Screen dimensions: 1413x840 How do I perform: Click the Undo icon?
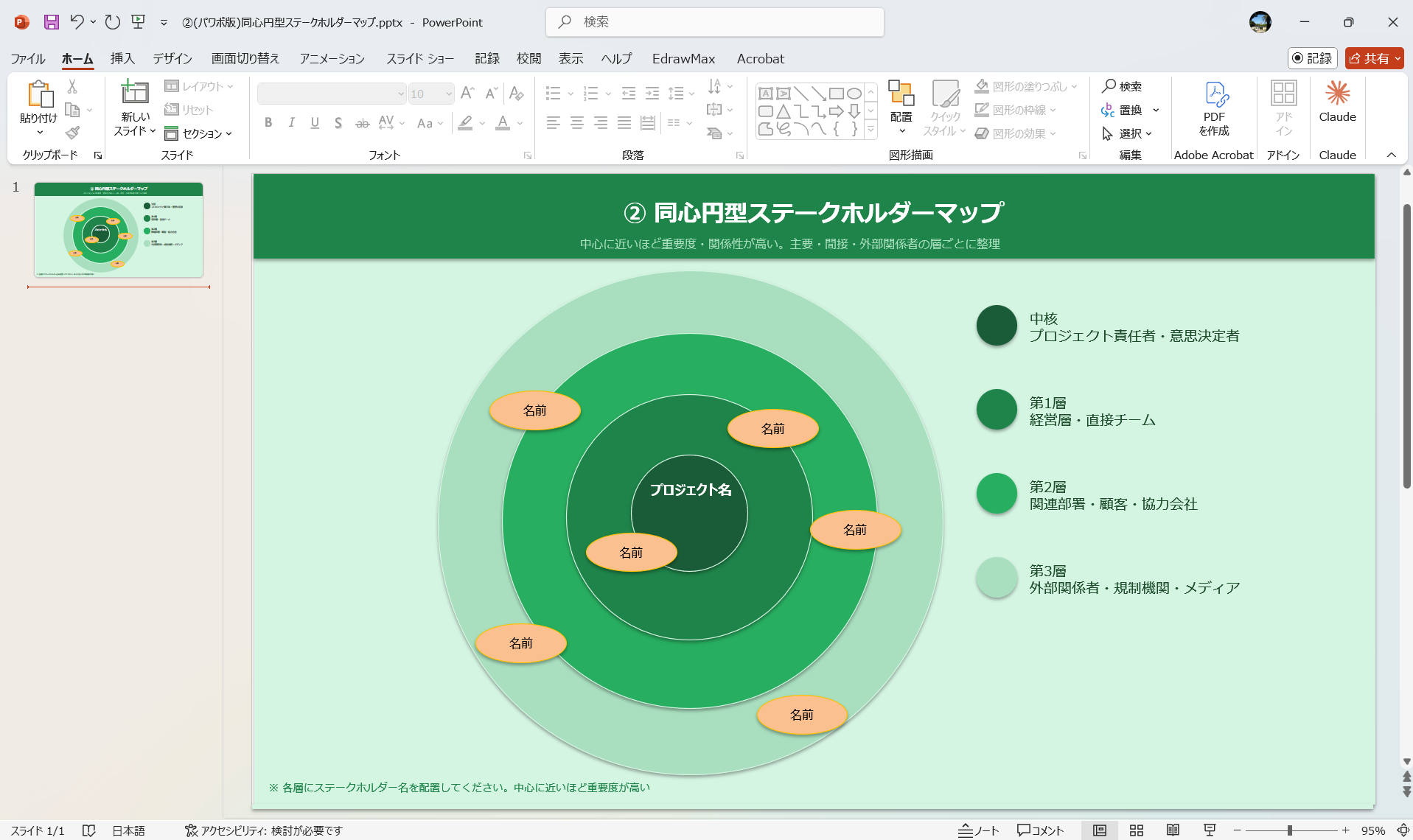tap(77, 22)
